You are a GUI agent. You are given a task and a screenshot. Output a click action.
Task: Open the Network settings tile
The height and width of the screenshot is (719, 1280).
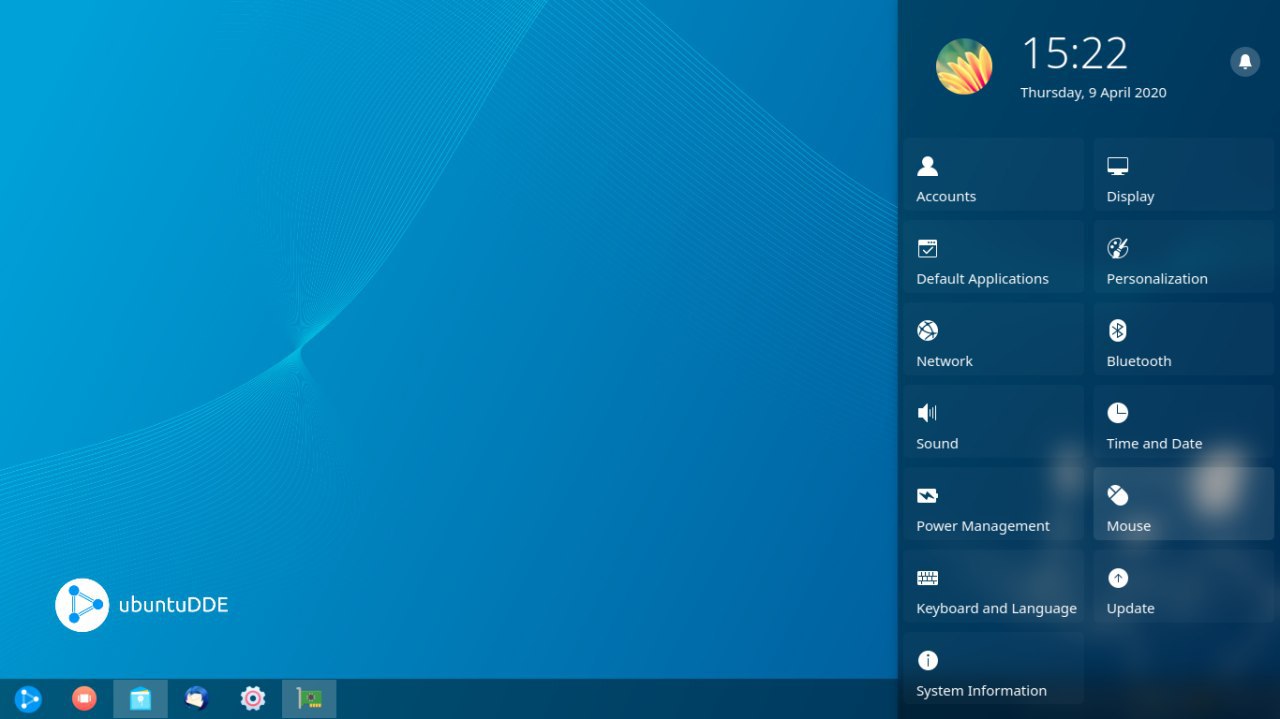[993, 340]
